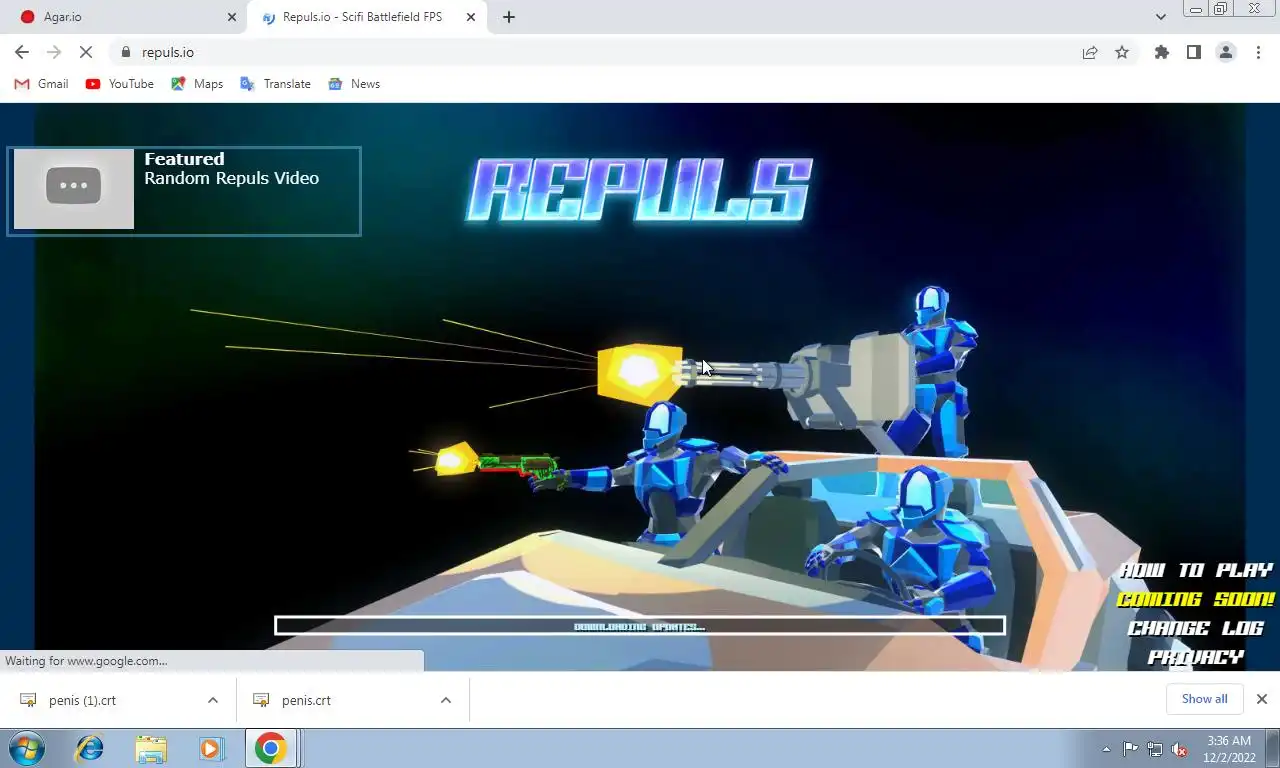Open a new browser tab
This screenshot has height=768, width=1280.
(509, 17)
